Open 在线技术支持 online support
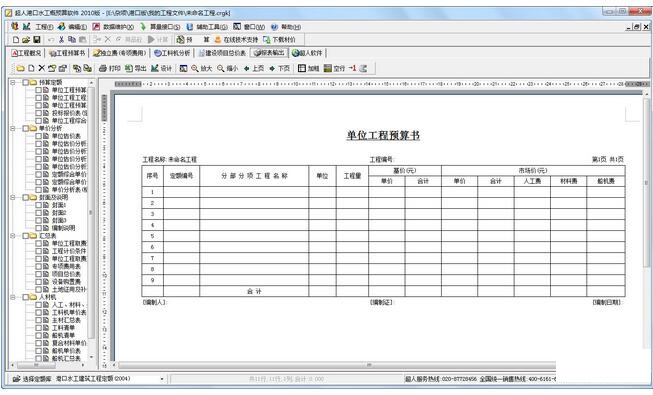653x395 pixels. (x=236, y=40)
